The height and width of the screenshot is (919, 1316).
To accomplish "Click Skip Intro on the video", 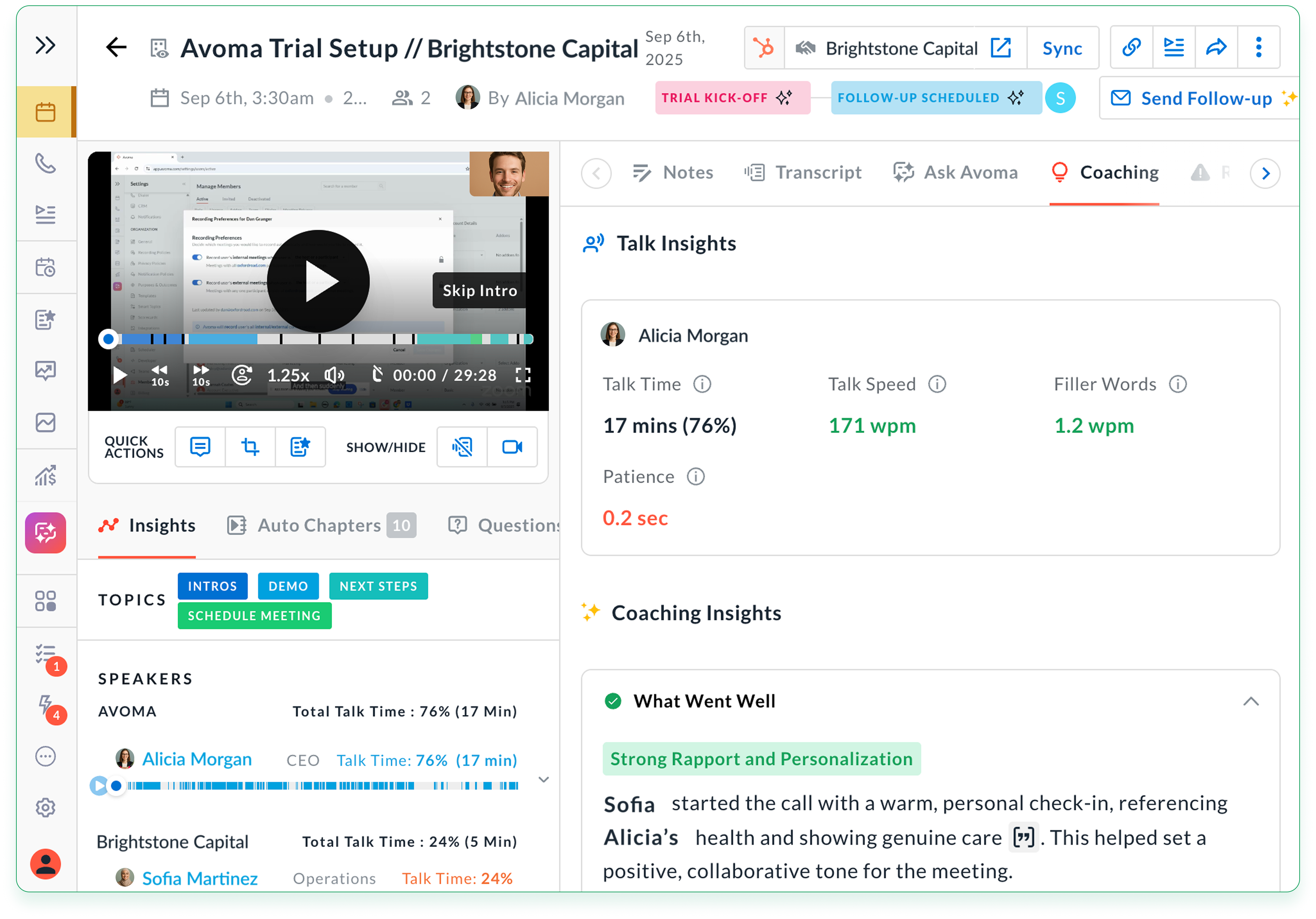I will [479, 291].
